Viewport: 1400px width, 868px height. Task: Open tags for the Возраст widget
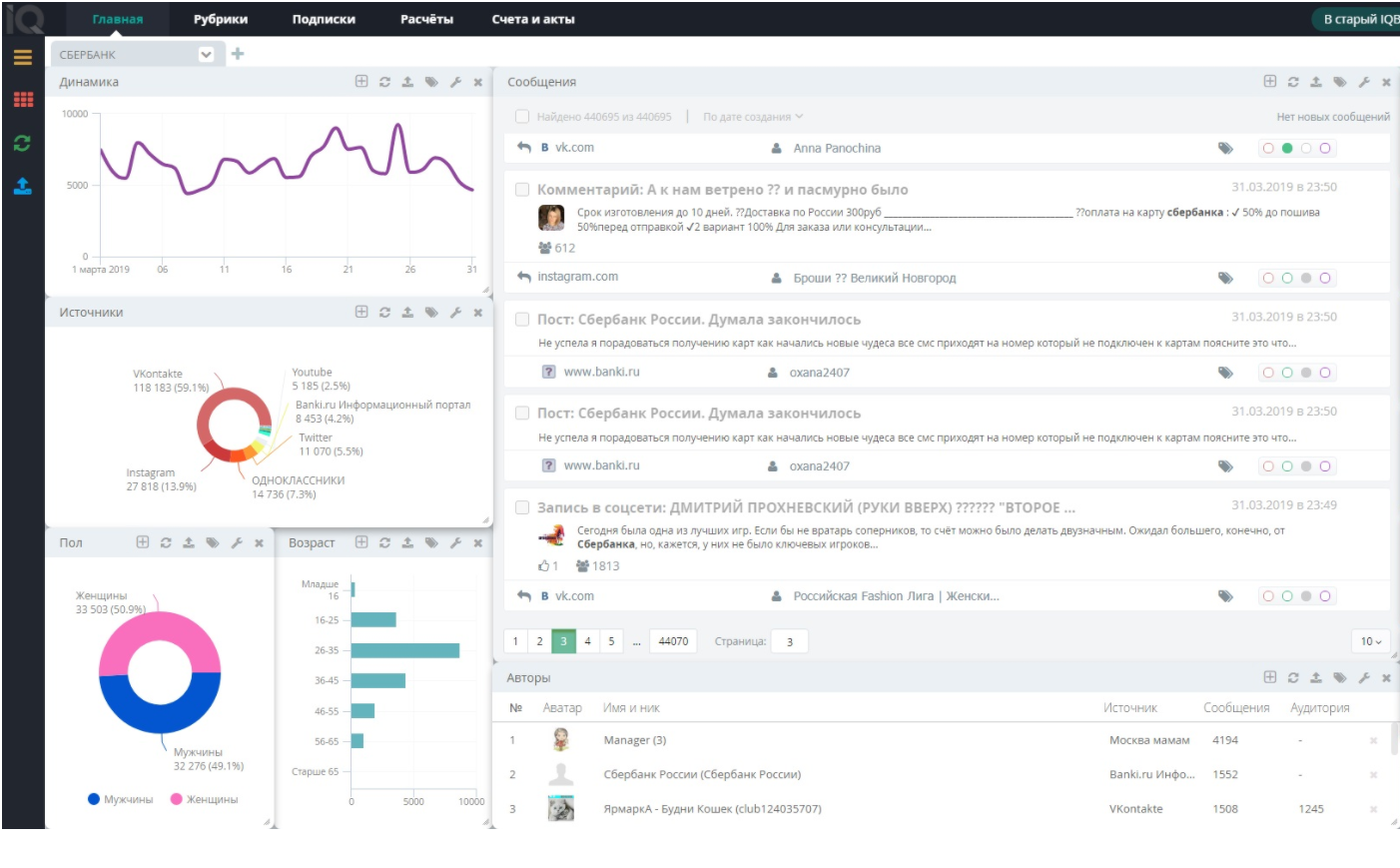pyautogui.click(x=431, y=542)
